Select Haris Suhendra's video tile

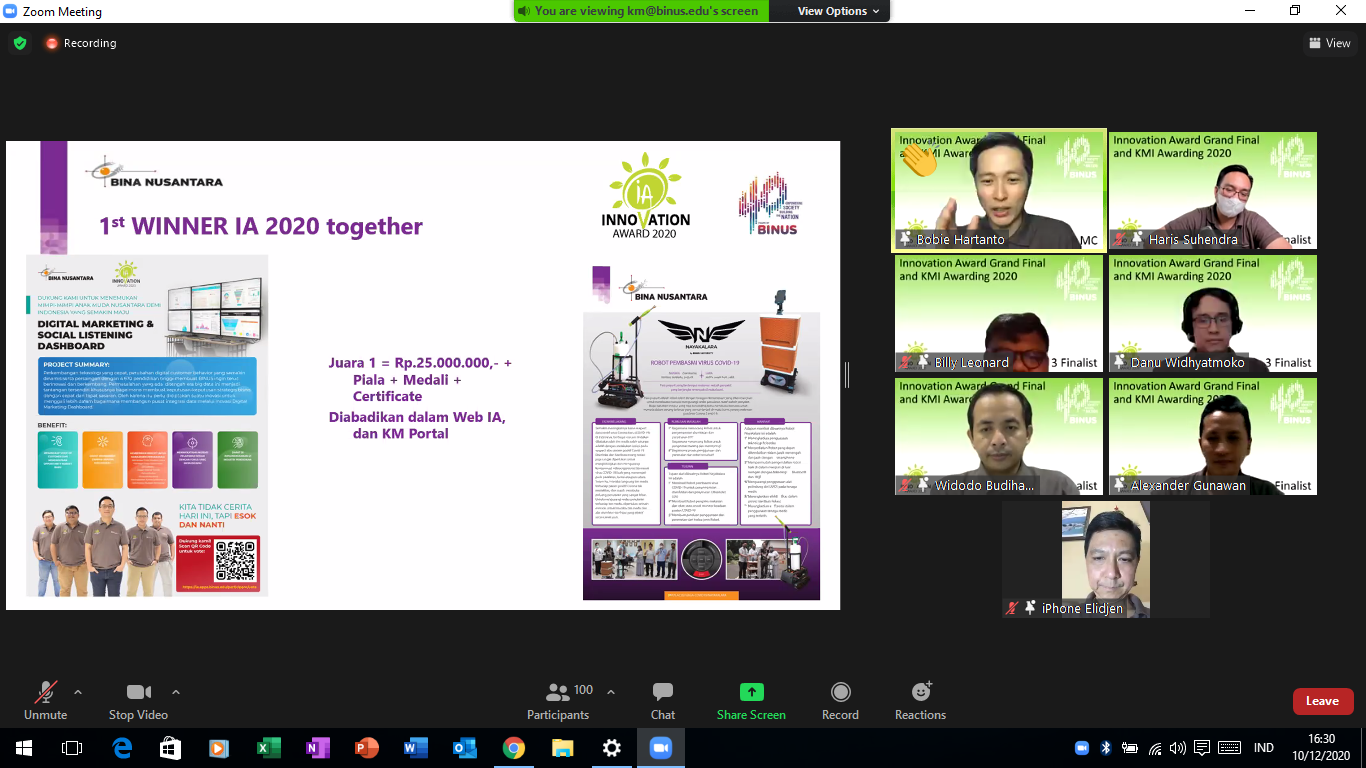1212,190
